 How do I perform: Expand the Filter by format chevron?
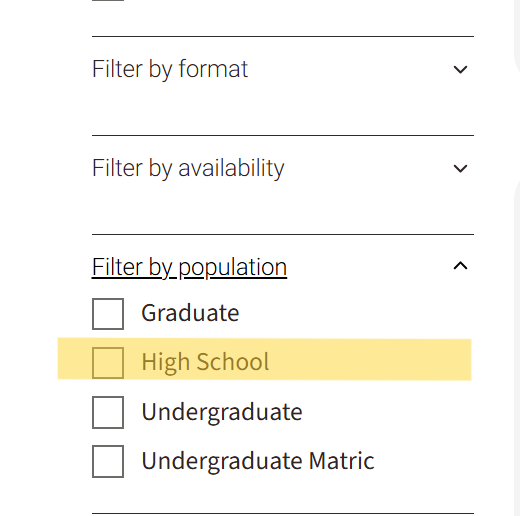click(460, 69)
